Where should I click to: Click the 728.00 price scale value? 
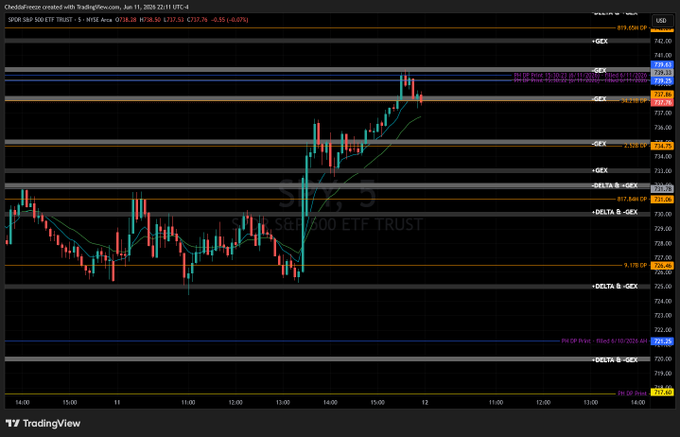661,243
